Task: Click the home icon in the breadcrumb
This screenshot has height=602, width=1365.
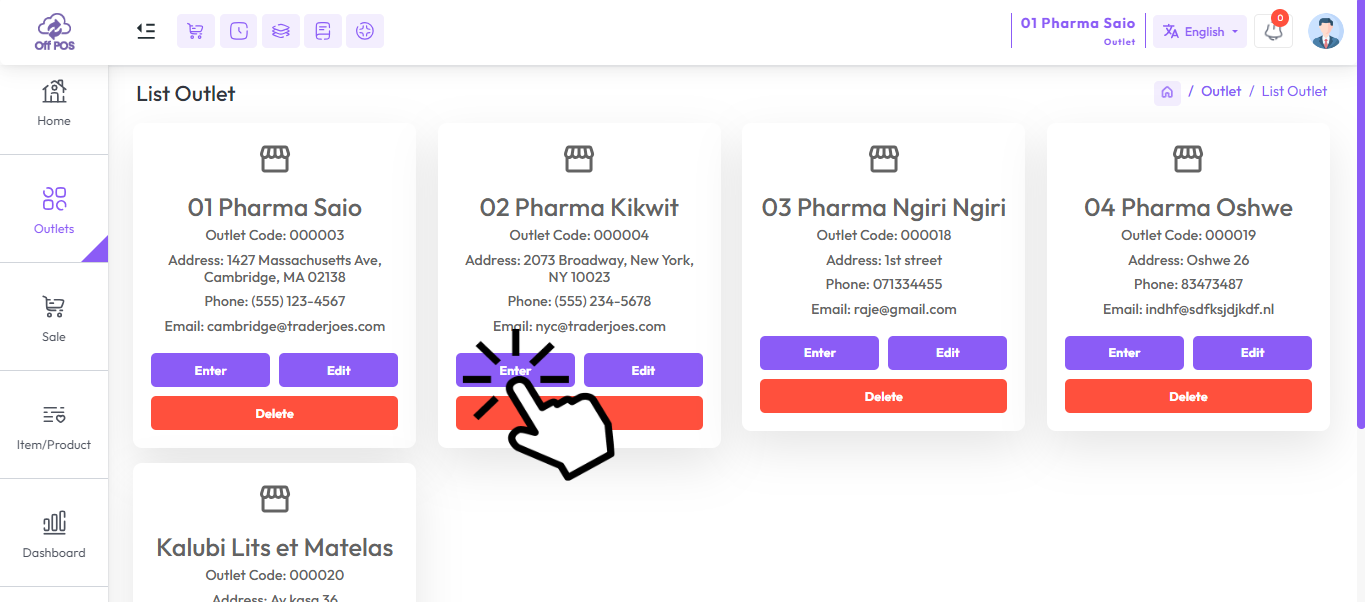Action: (1166, 91)
